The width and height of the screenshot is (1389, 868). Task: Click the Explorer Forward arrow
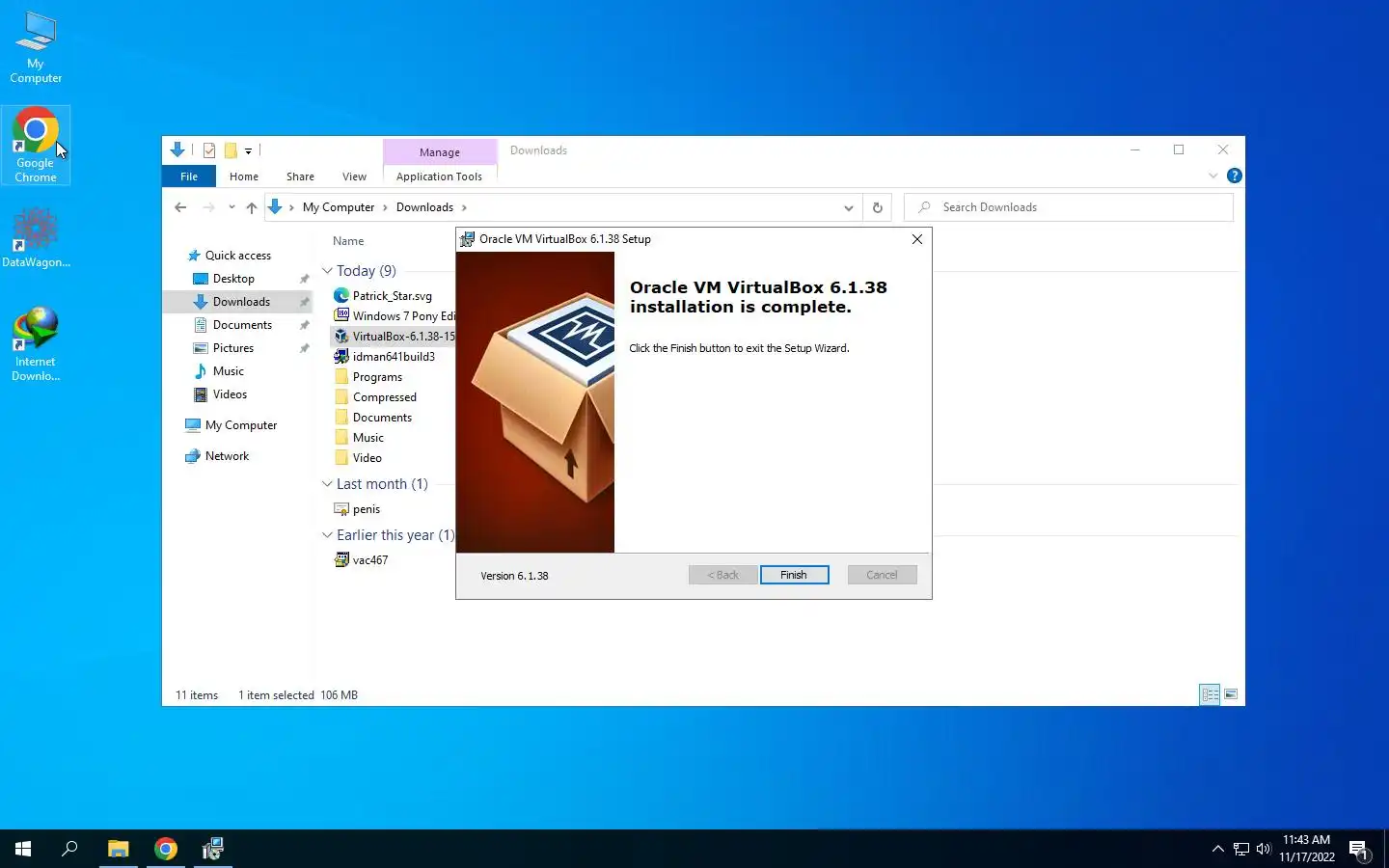[208, 207]
